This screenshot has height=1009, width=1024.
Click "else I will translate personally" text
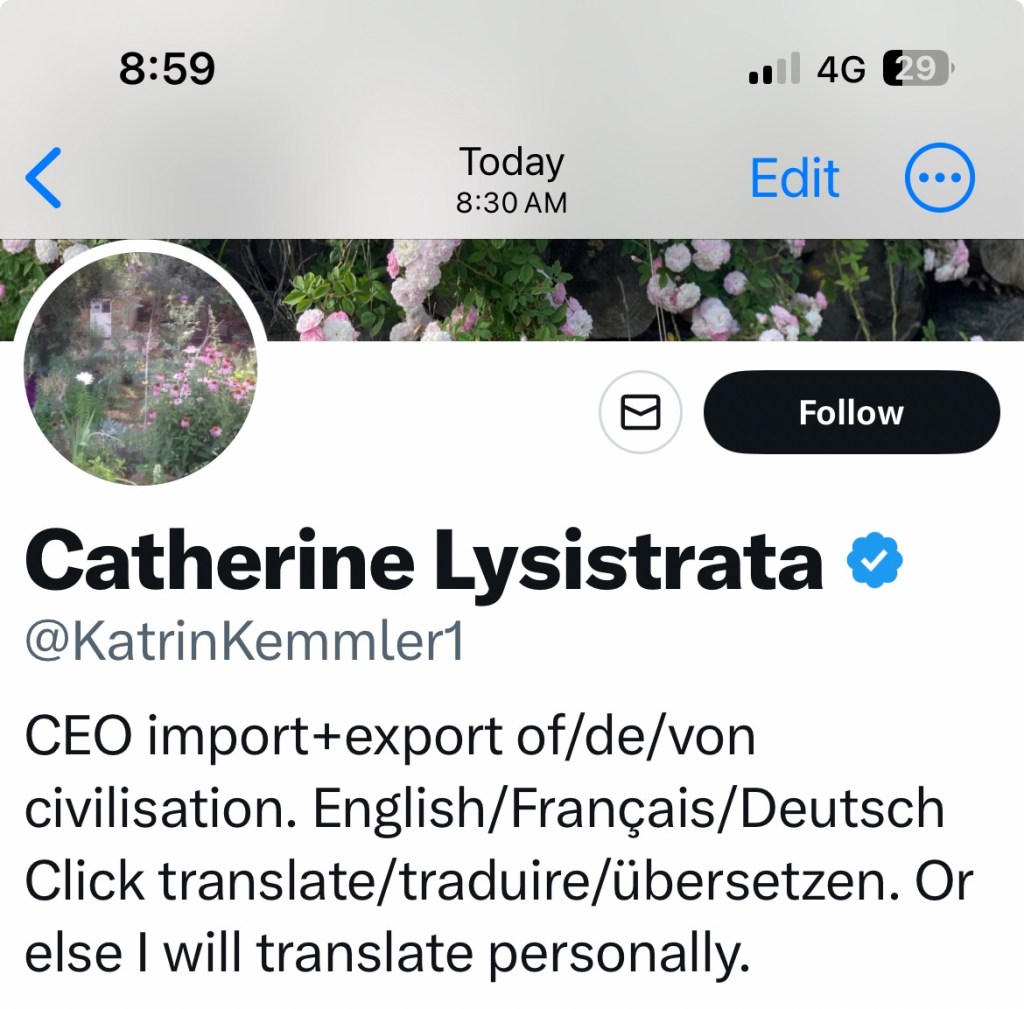[386, 954]
